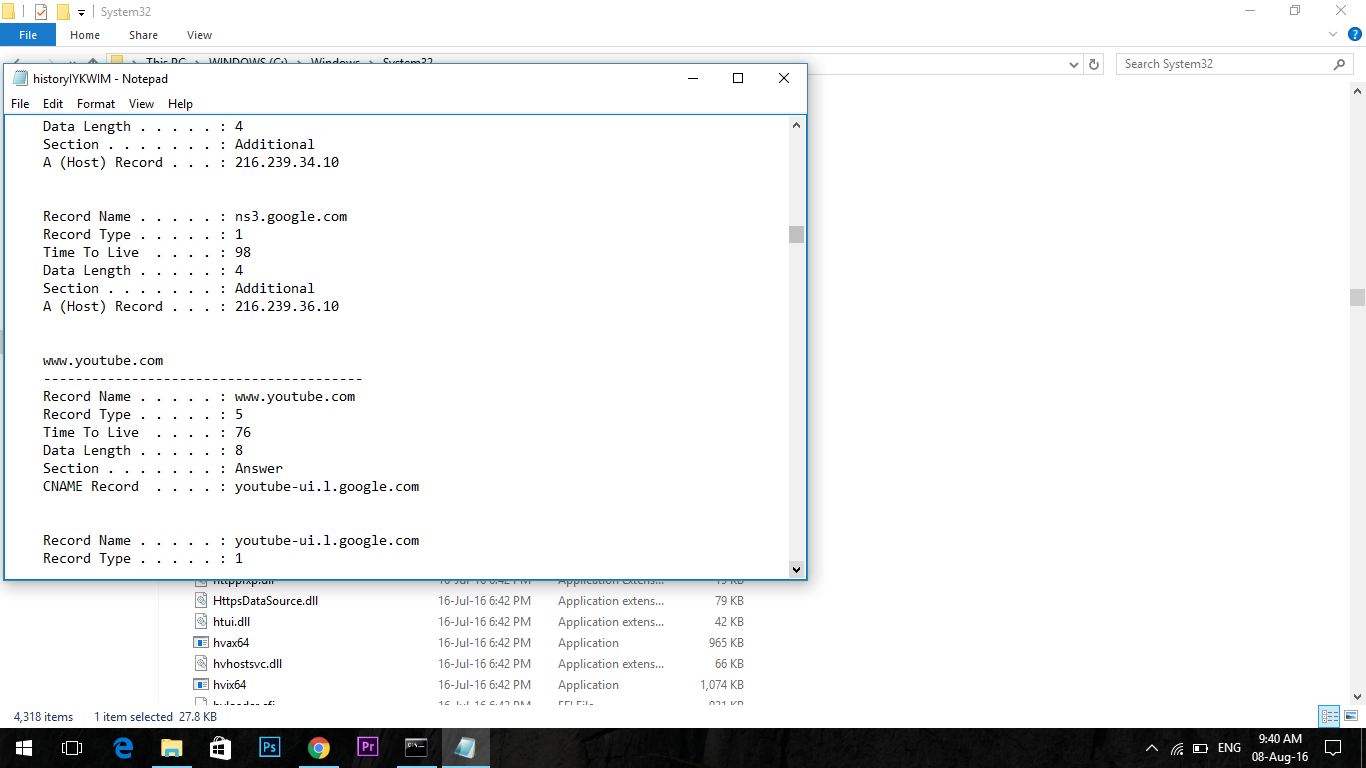Open the Windows Start menu
This screenshot has width=1366, height=768.
click(x=24, y=748)
